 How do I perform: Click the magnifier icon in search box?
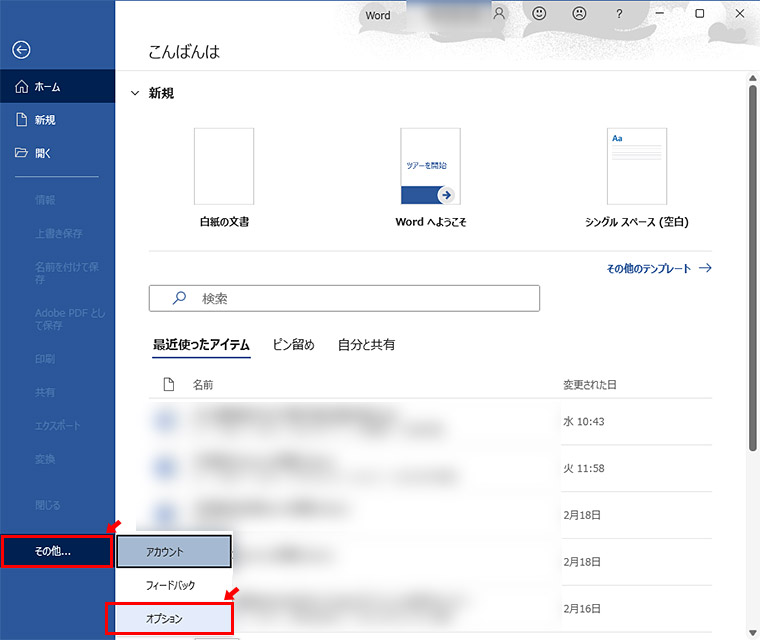coord(179,298)
